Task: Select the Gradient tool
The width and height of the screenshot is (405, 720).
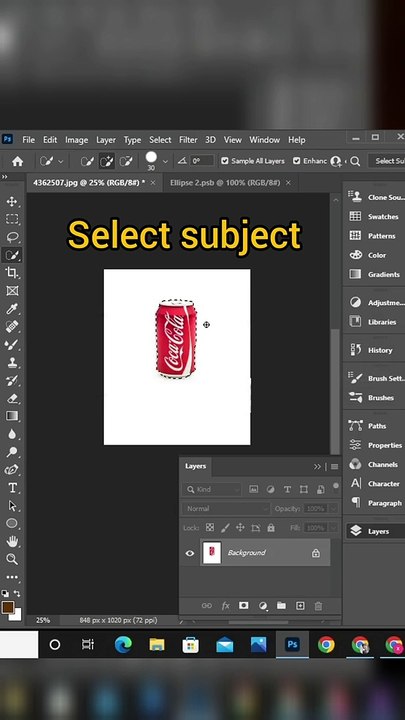Action: coord(12,416)
